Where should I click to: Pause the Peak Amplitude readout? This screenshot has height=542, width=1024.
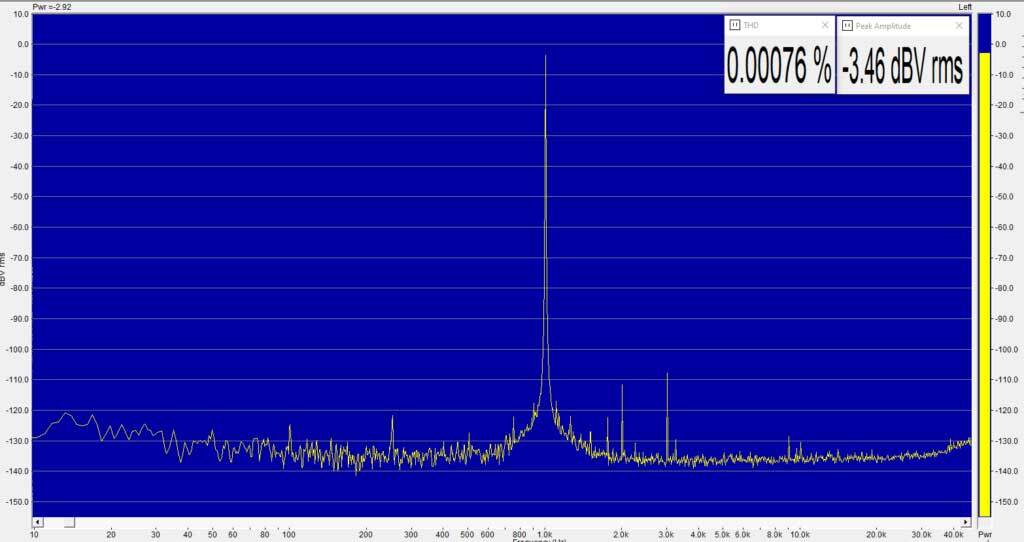tap(846, 25)
